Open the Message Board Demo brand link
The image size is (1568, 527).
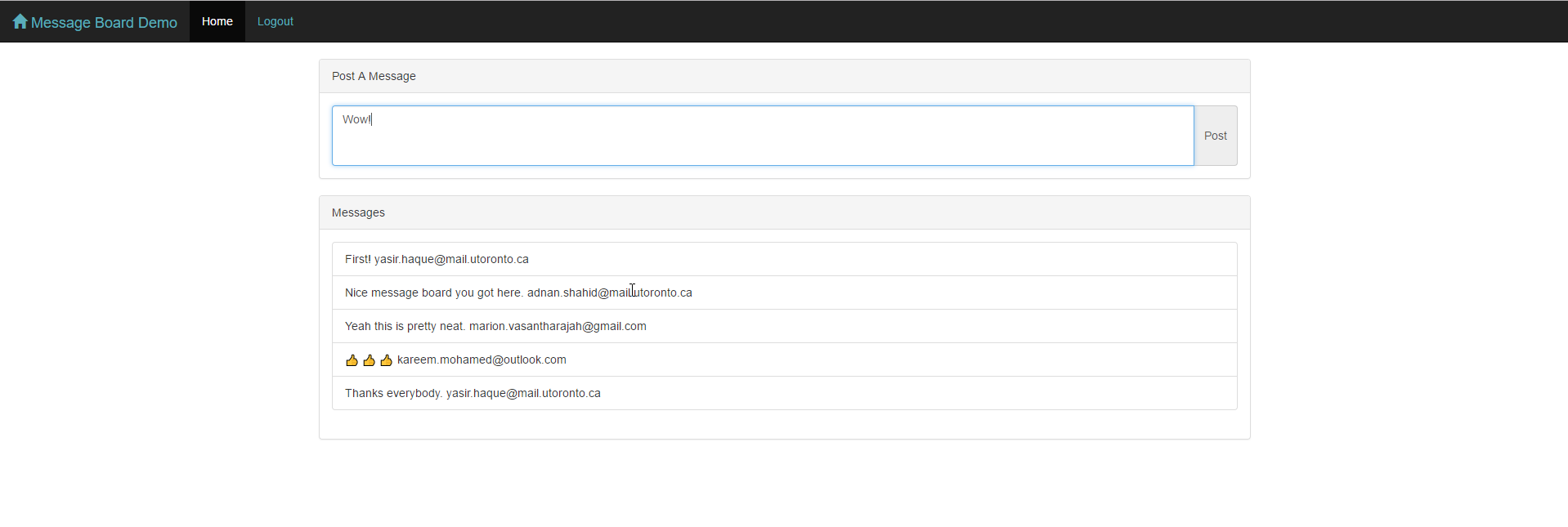(x=95, y=22)
